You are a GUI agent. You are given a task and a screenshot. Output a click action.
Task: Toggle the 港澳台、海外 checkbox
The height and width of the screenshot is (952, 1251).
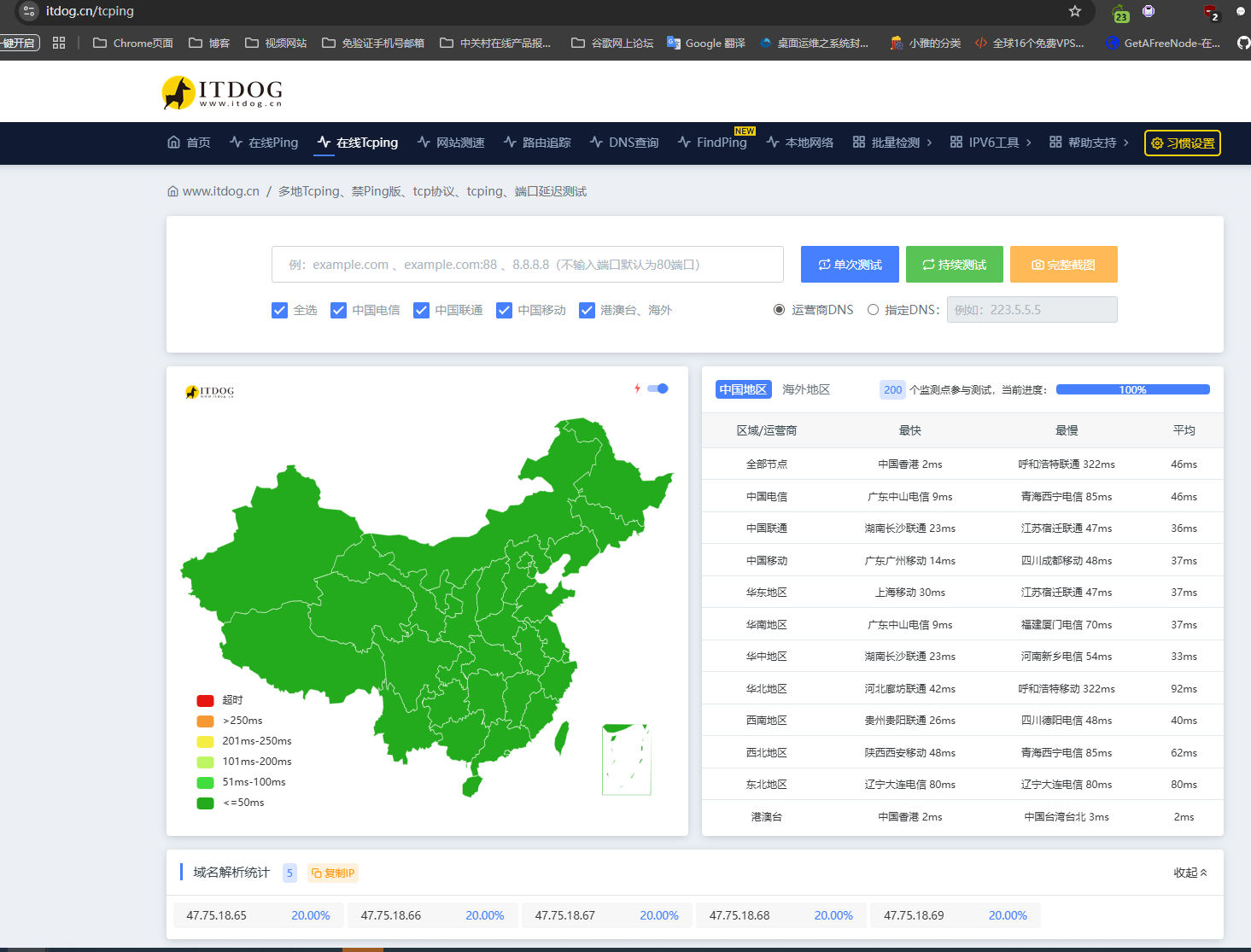tap(587, 310)
